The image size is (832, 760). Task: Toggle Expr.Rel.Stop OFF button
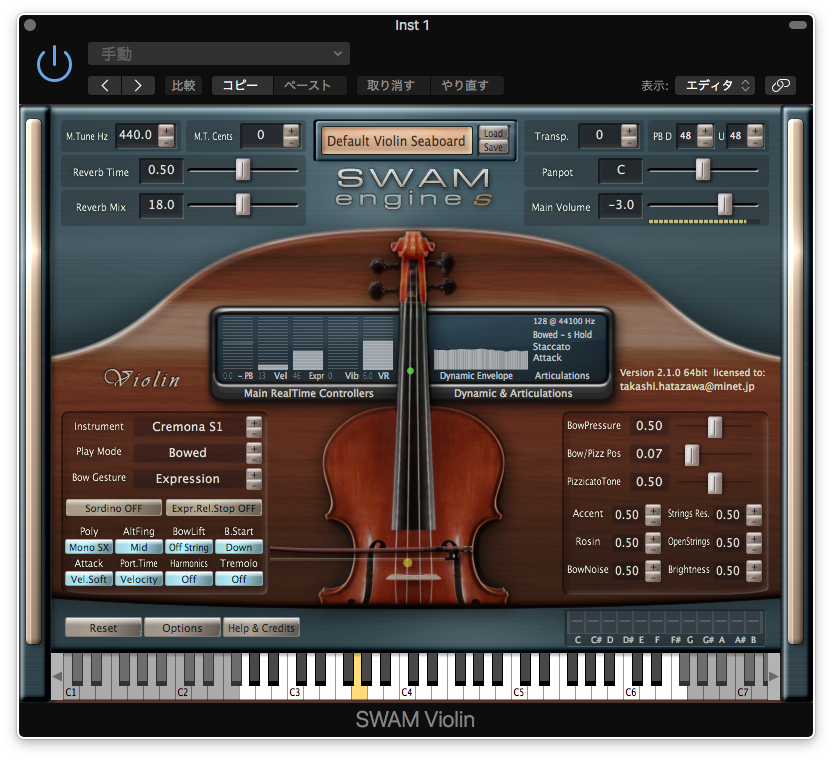(214, 508)
